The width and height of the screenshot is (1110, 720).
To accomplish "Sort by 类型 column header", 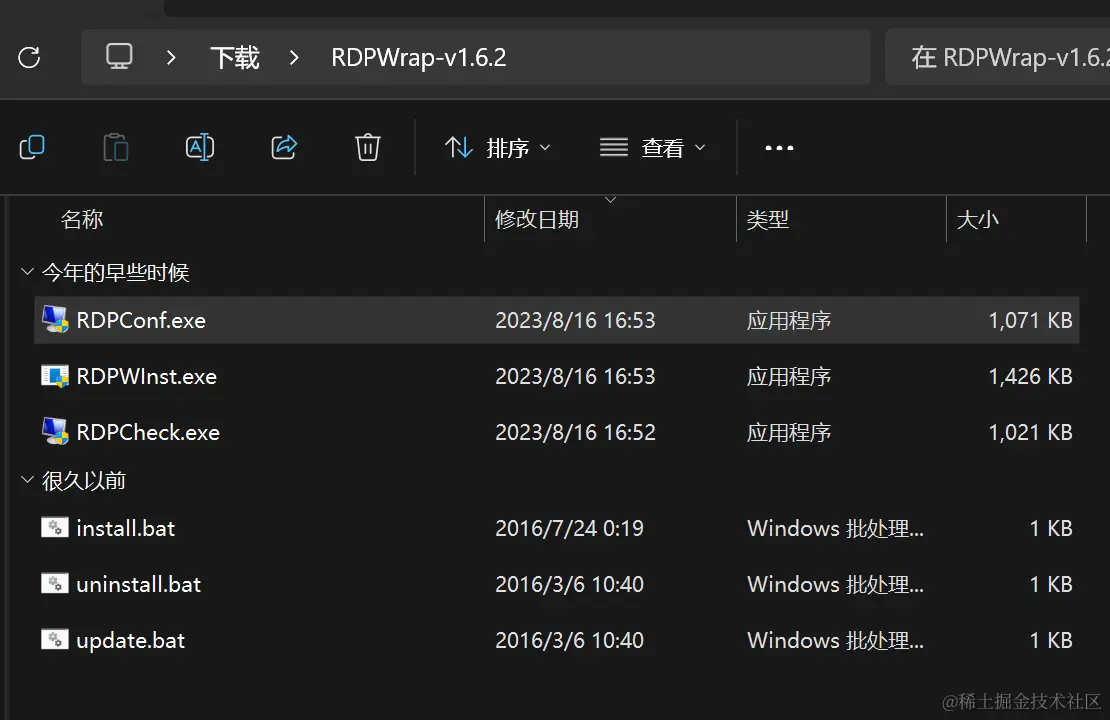I will point(767,219).
